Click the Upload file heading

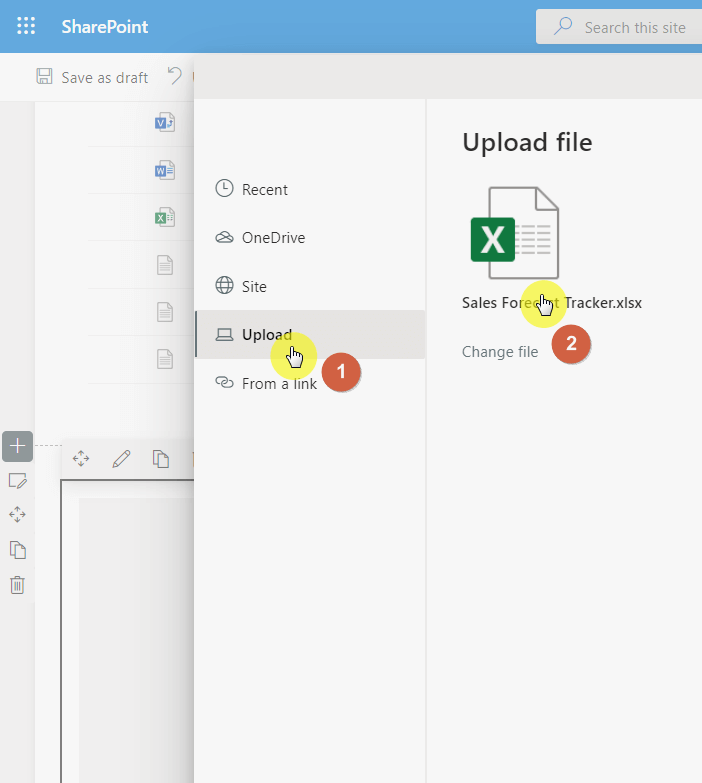(x=527, y=143)
